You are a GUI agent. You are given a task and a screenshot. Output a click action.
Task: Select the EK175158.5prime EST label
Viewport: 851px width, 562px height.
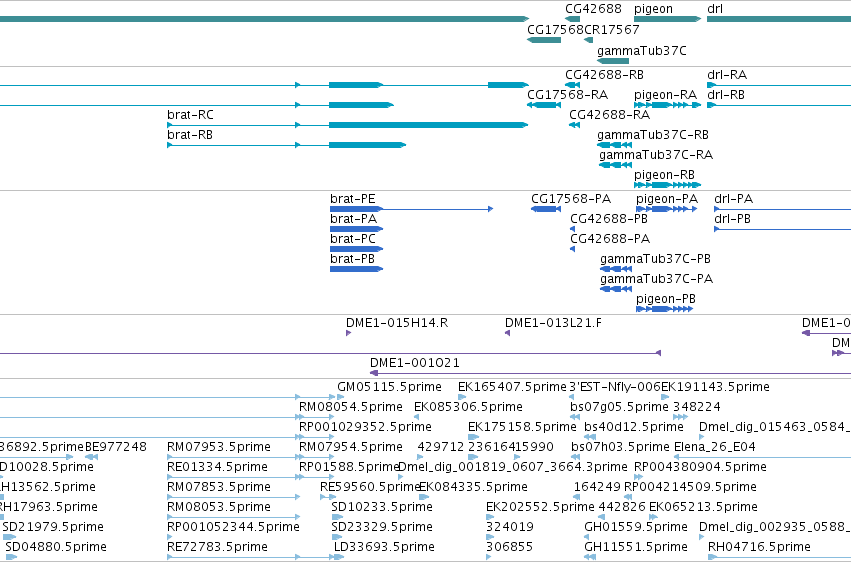pos(522,427)
